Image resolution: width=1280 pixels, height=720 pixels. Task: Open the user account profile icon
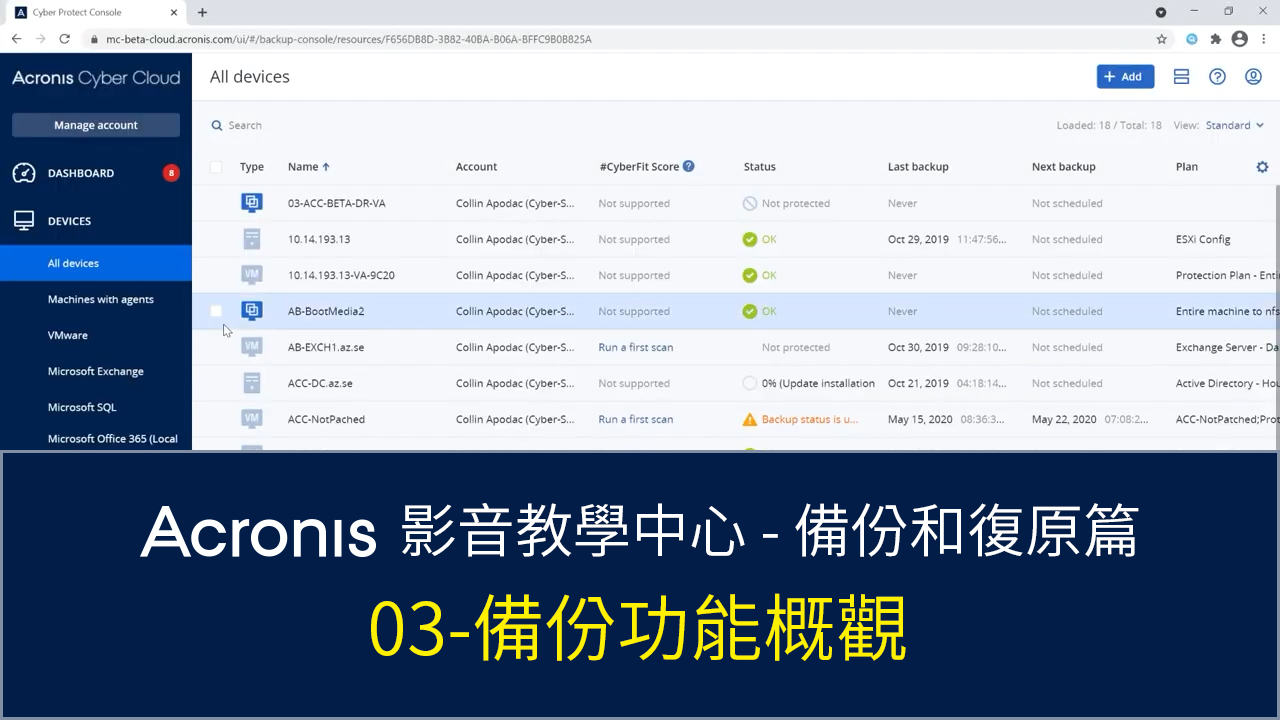[1253, 77]
